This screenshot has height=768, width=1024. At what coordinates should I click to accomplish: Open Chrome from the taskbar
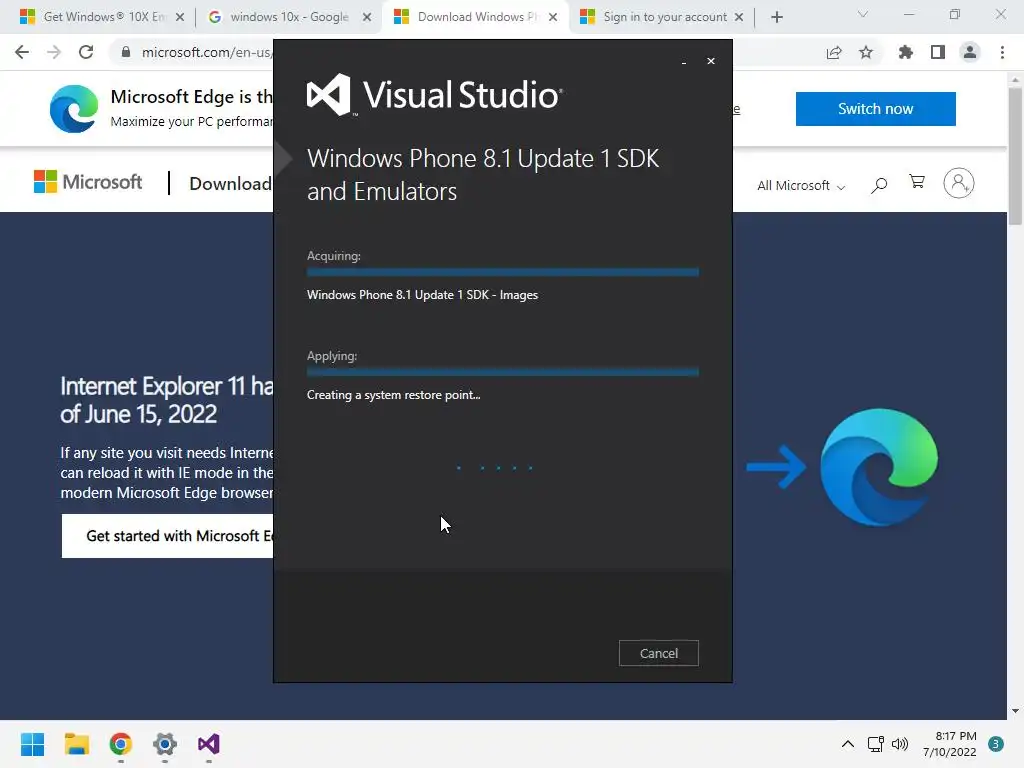[121, 744]
